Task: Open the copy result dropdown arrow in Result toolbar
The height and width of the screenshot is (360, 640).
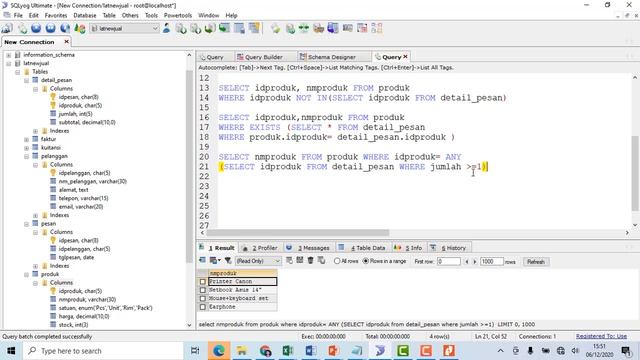Action: click(x=220, y=260)
